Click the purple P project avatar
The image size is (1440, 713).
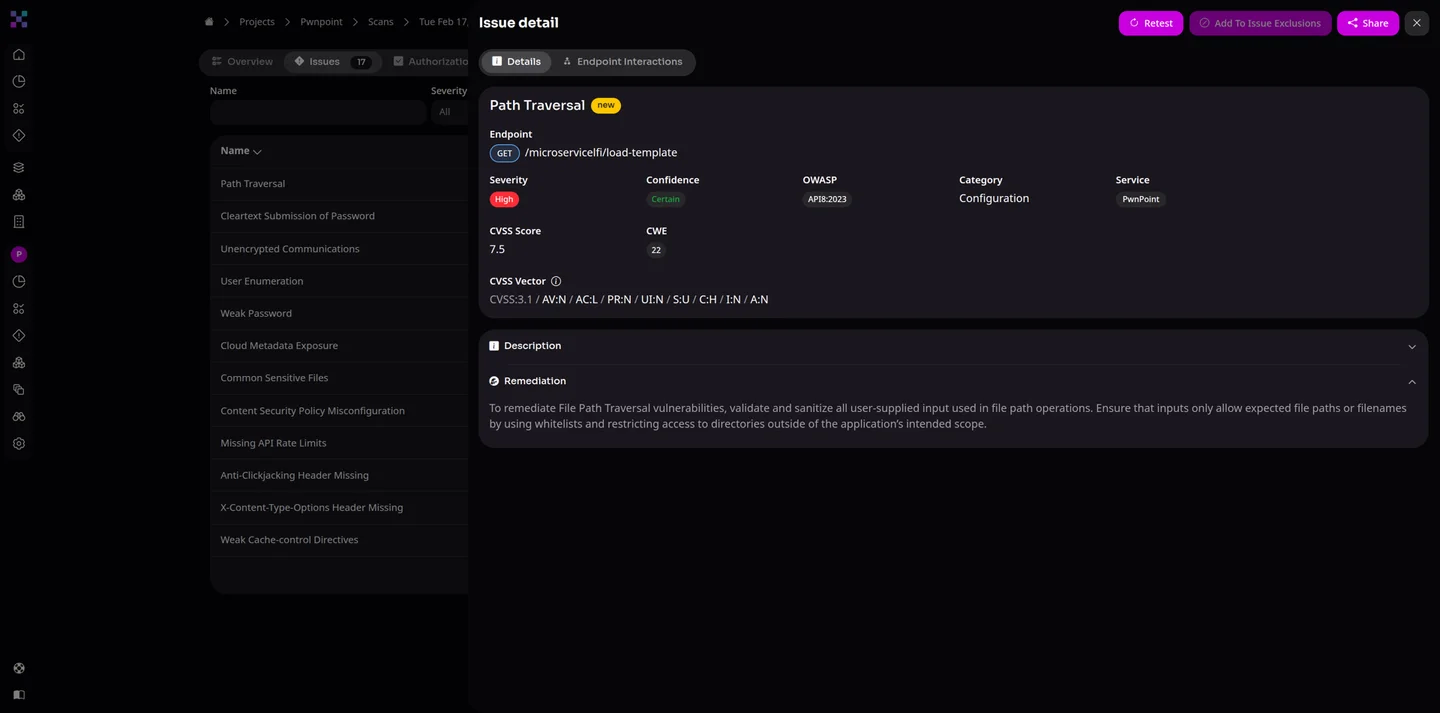tap(19, 255)
